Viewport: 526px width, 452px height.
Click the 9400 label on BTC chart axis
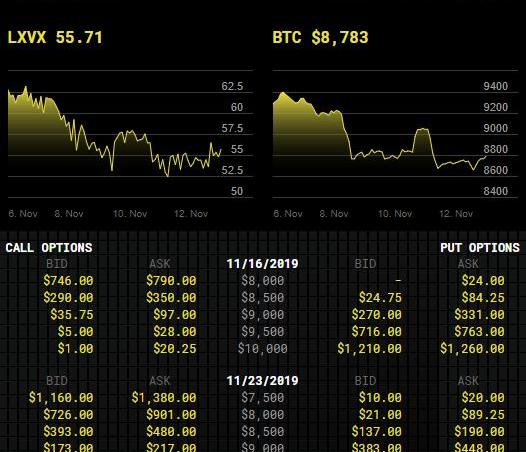(495, 86)
